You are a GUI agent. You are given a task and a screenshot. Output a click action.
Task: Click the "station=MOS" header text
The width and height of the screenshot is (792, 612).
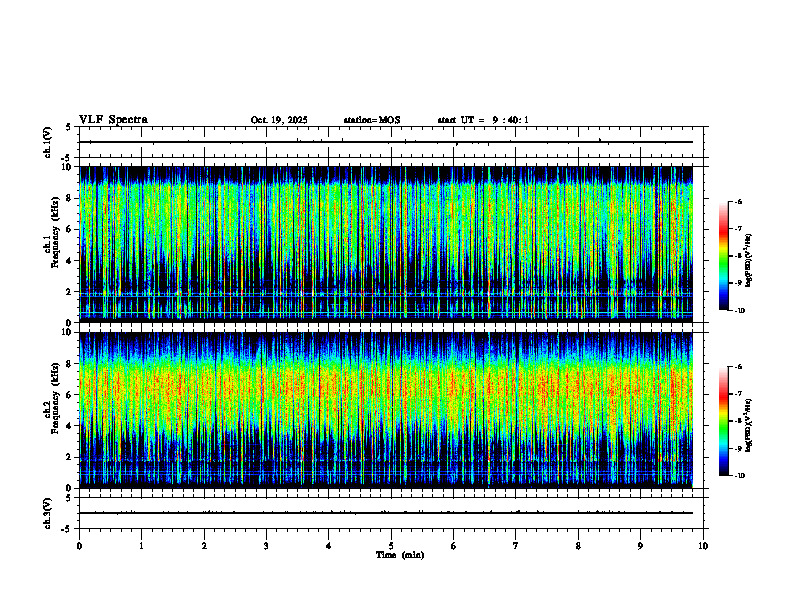(x=372, y=120)
